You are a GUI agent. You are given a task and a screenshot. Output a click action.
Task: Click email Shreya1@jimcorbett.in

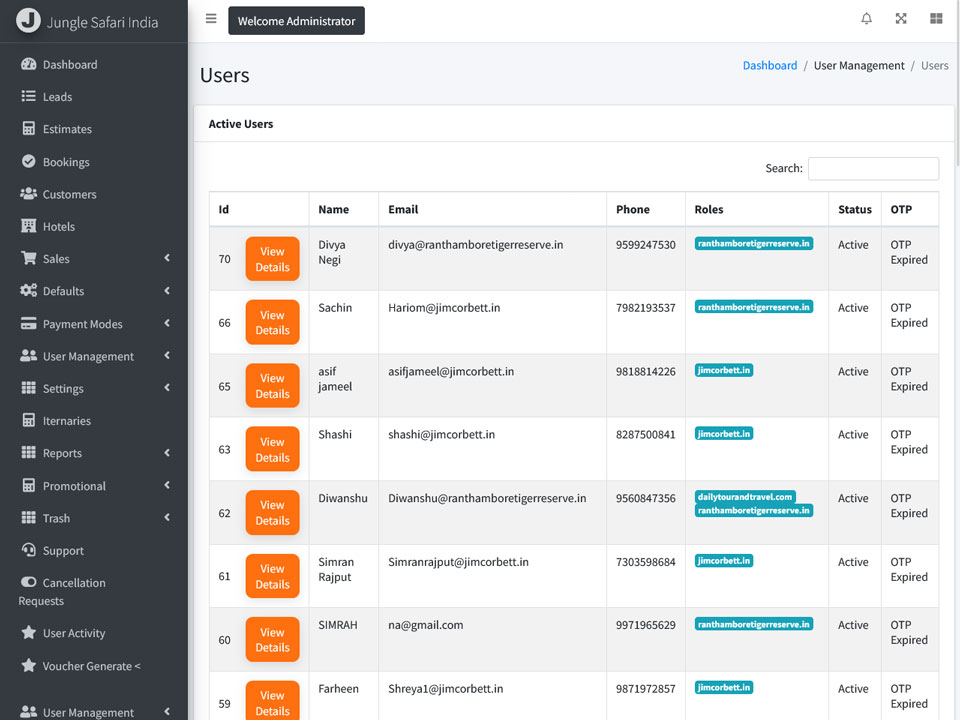pyautogui.click(x=446, y=689)
